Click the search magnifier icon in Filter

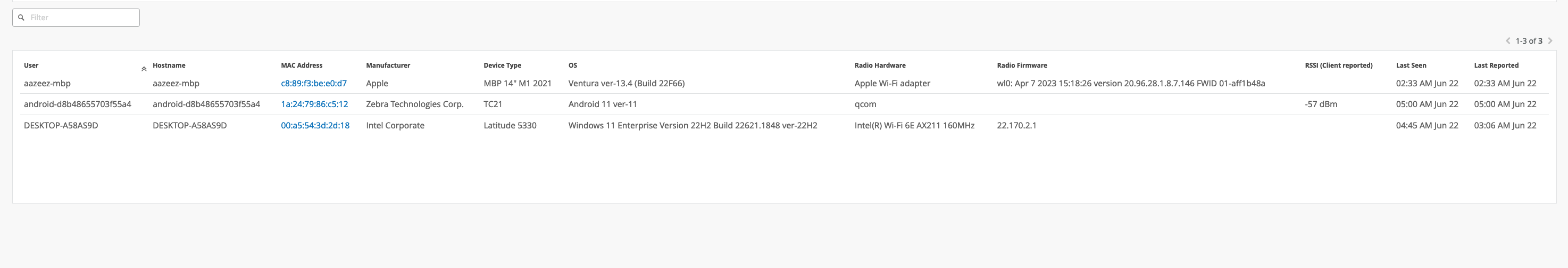click(21, 18)
